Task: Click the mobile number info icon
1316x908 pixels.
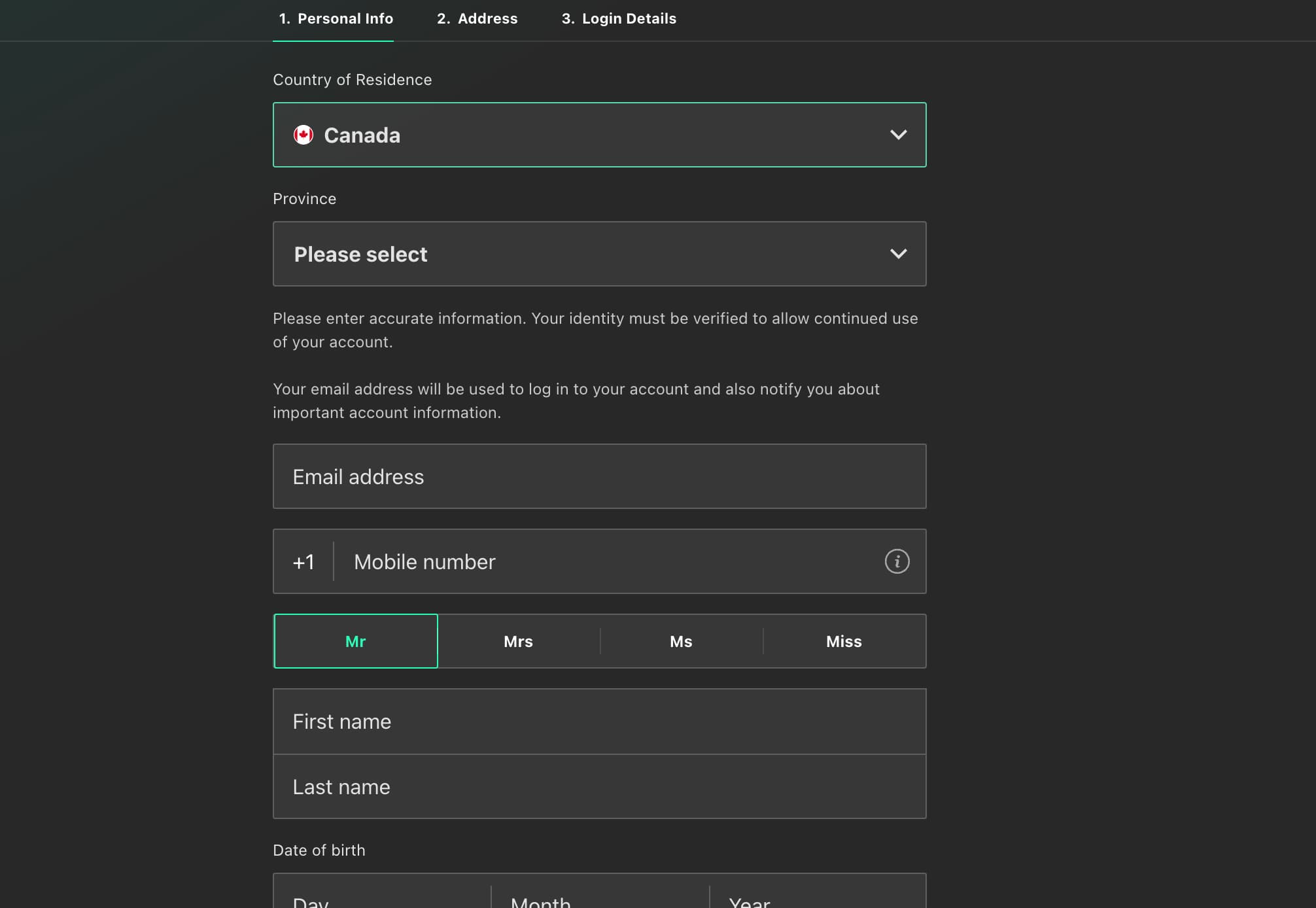Action: [x=897, y=561]
